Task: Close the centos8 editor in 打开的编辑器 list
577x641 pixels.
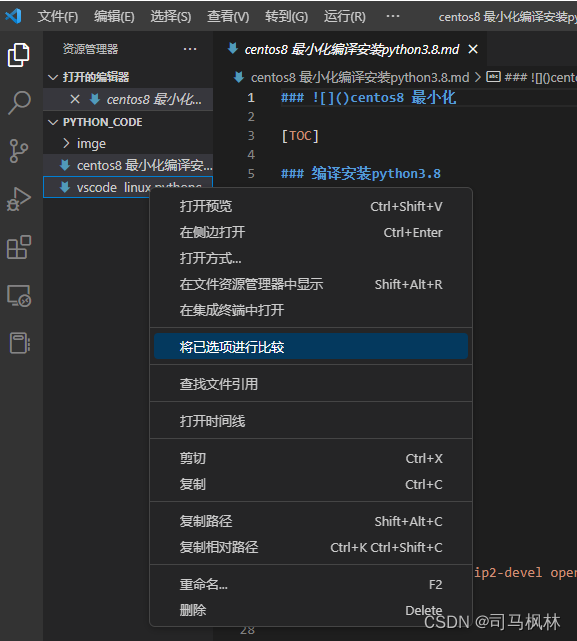Action: point(75,99)
